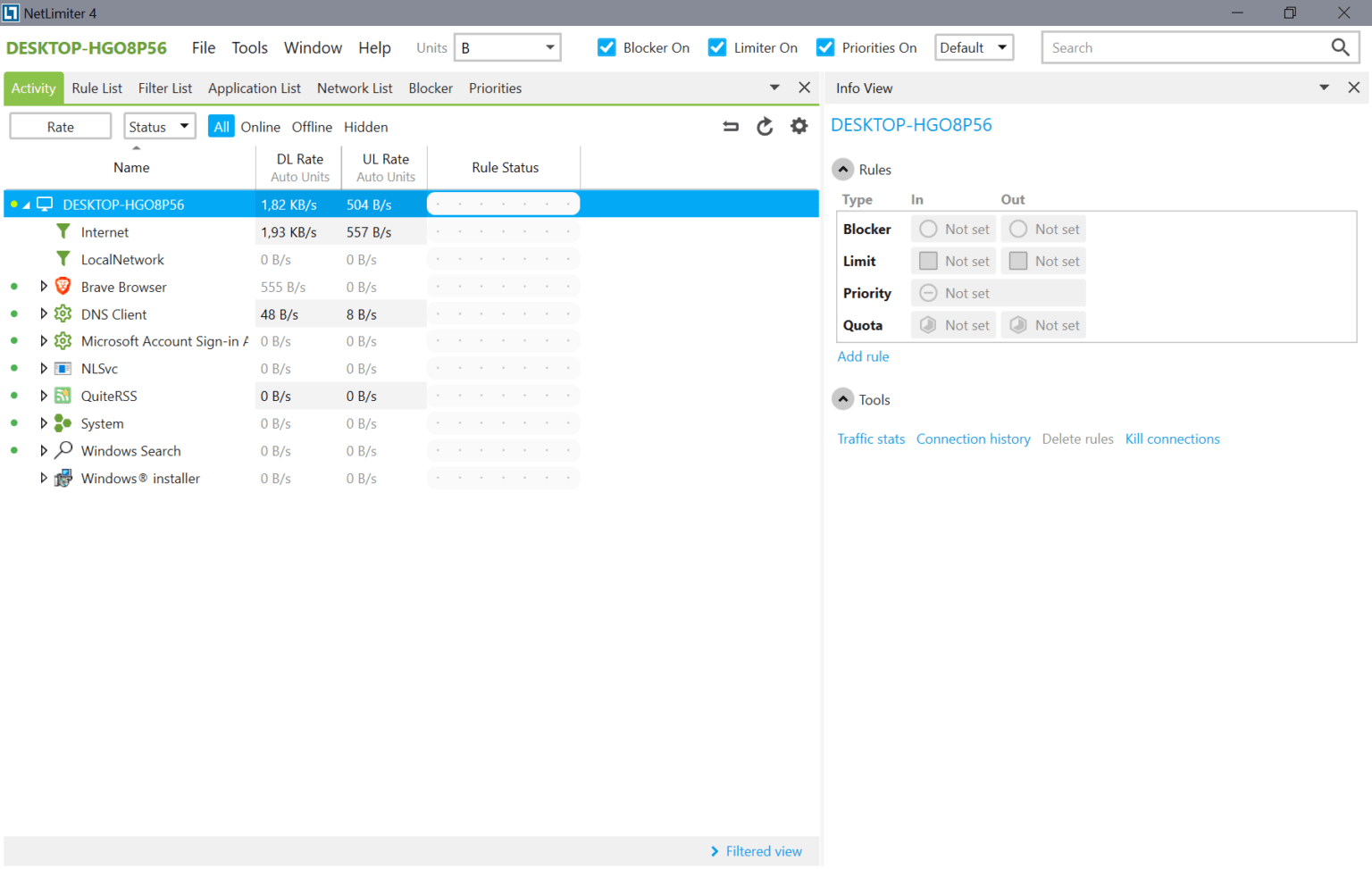The image size is (1372, 869).
Task: Open the Tools menu
Action: click(249, 47)
